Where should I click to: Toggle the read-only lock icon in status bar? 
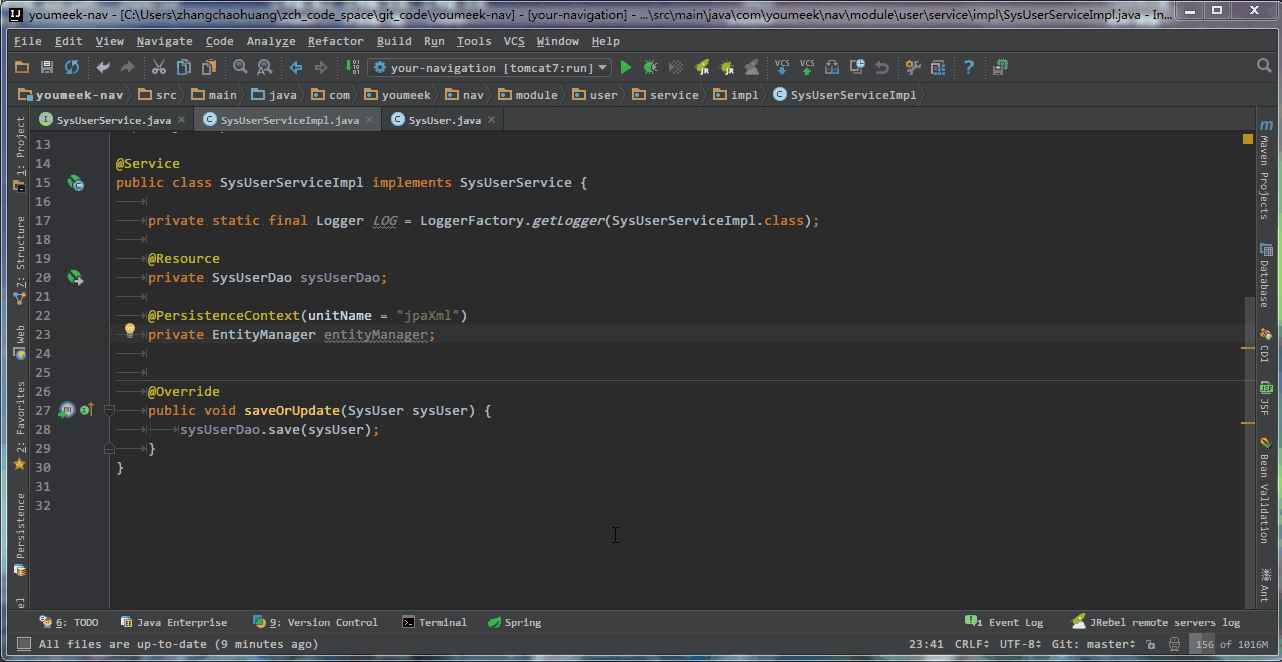click(x=1151, y=645)
